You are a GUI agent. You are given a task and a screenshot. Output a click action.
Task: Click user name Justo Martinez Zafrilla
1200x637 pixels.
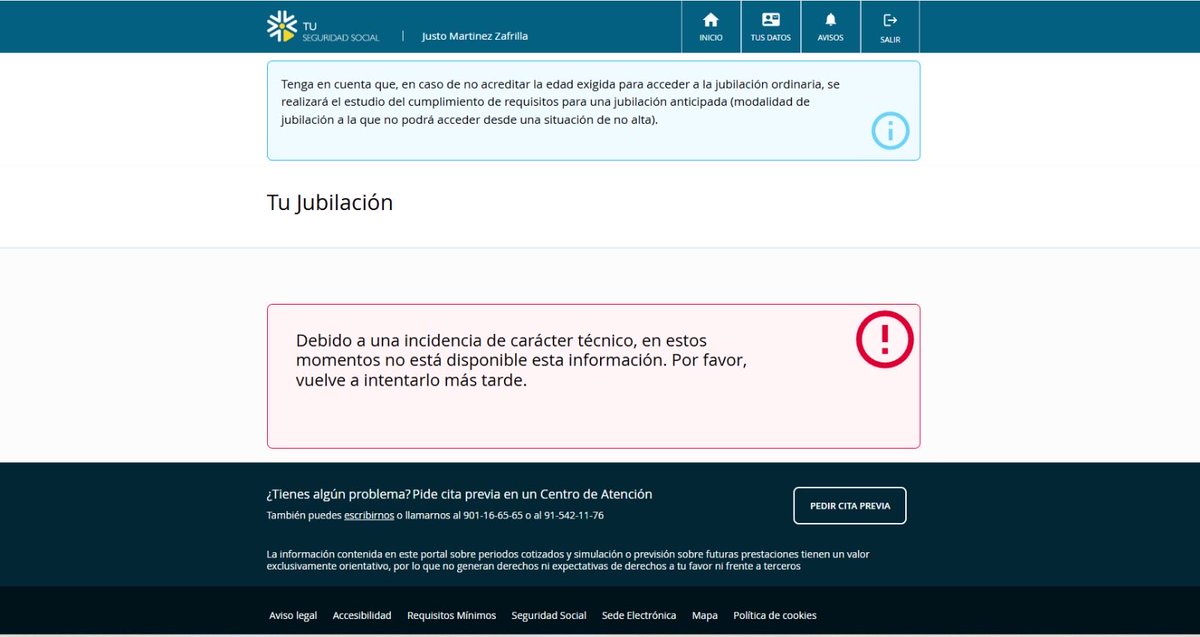(475, 36)
